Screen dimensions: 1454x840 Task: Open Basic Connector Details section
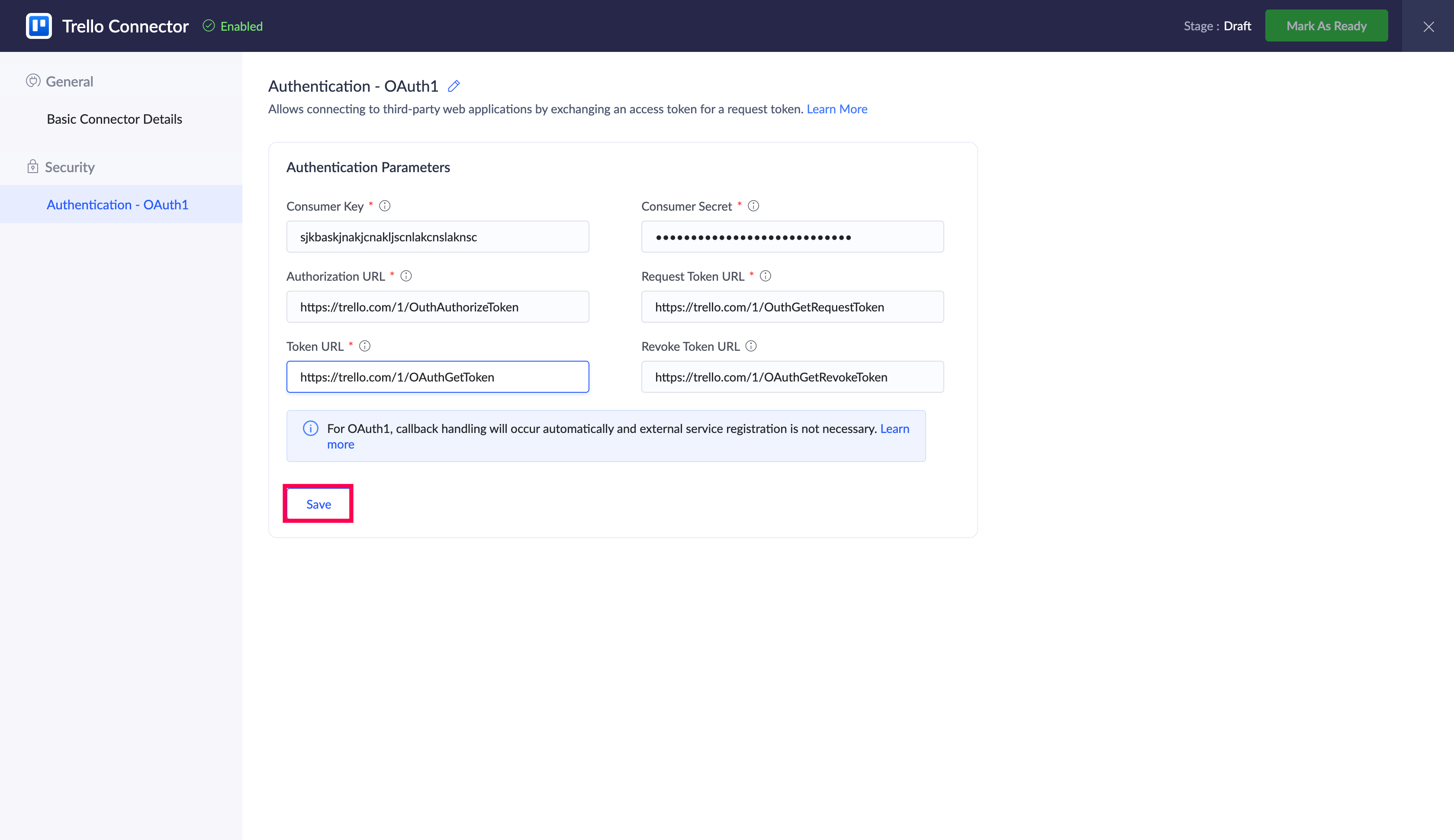pyautogui.click(x=114, y=119)
